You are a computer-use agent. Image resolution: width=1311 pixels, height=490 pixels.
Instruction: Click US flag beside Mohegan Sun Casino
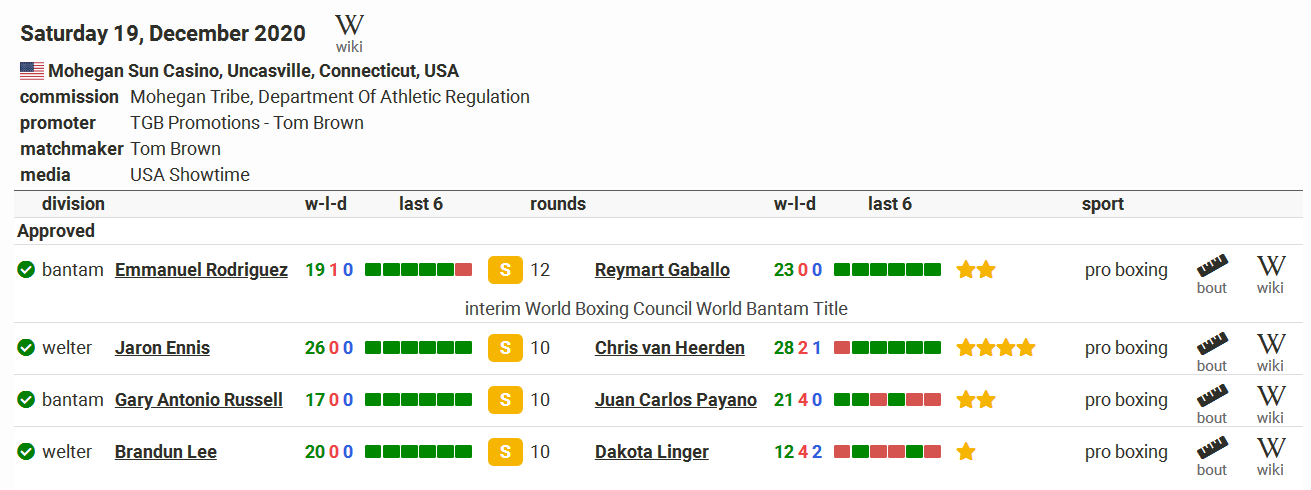click(32, 71)
